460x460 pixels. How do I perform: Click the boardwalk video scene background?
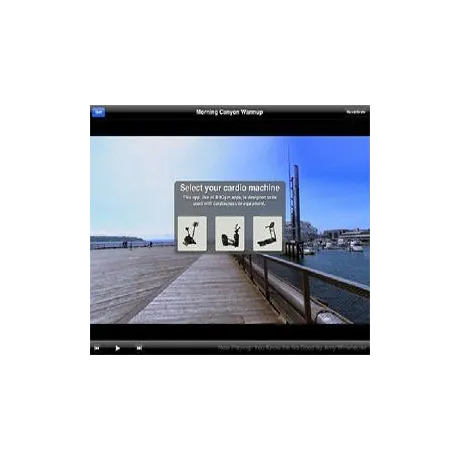[x=133, y=283]
